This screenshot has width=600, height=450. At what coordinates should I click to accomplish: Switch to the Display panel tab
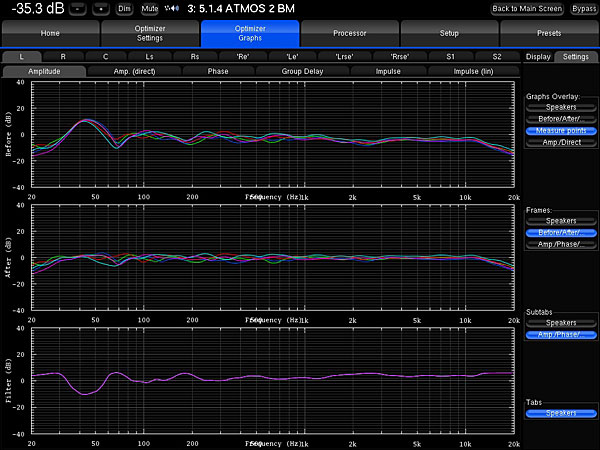[539, 57]
